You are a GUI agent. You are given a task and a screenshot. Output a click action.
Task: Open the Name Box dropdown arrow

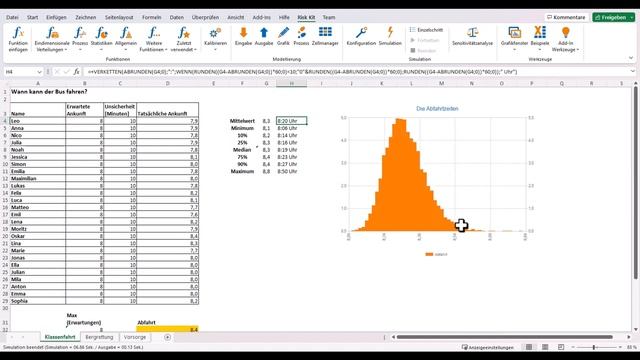(x=39, y=72)
